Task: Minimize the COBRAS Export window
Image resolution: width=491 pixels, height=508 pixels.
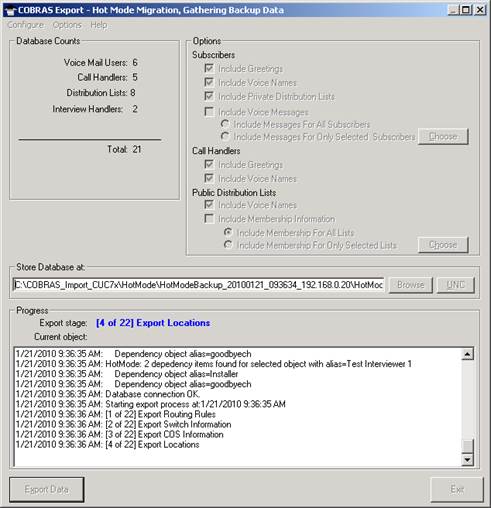Action: tap(454, 10)
